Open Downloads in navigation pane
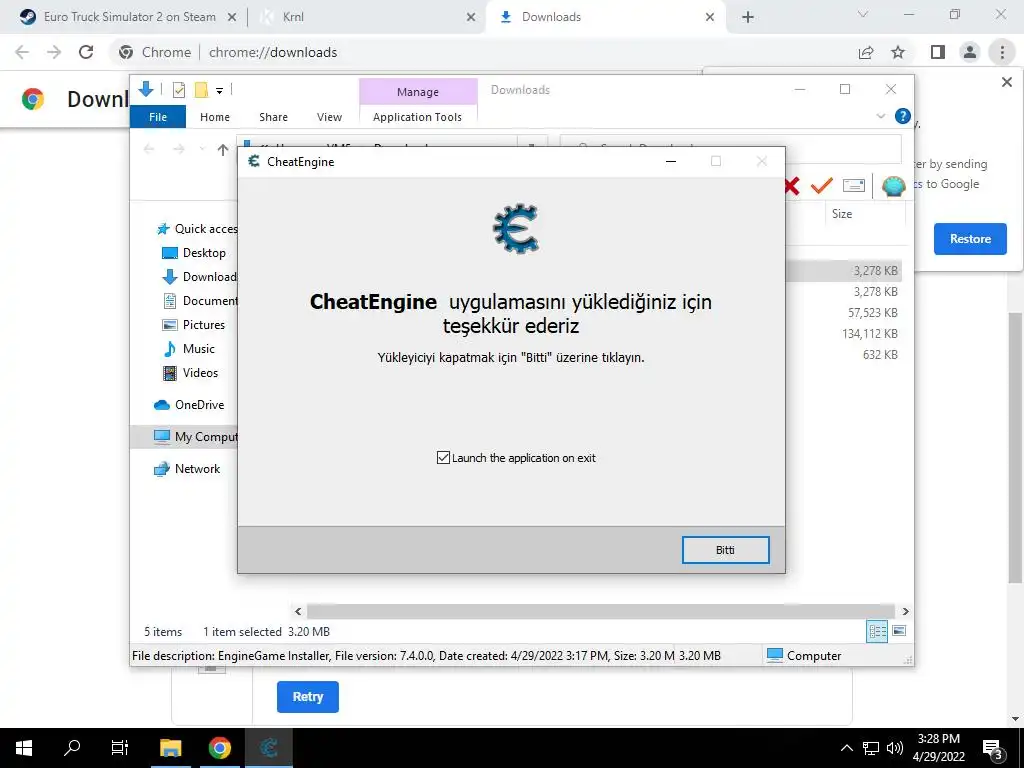Viewport: 1024px width, 768px height. (x=199, y=277)
